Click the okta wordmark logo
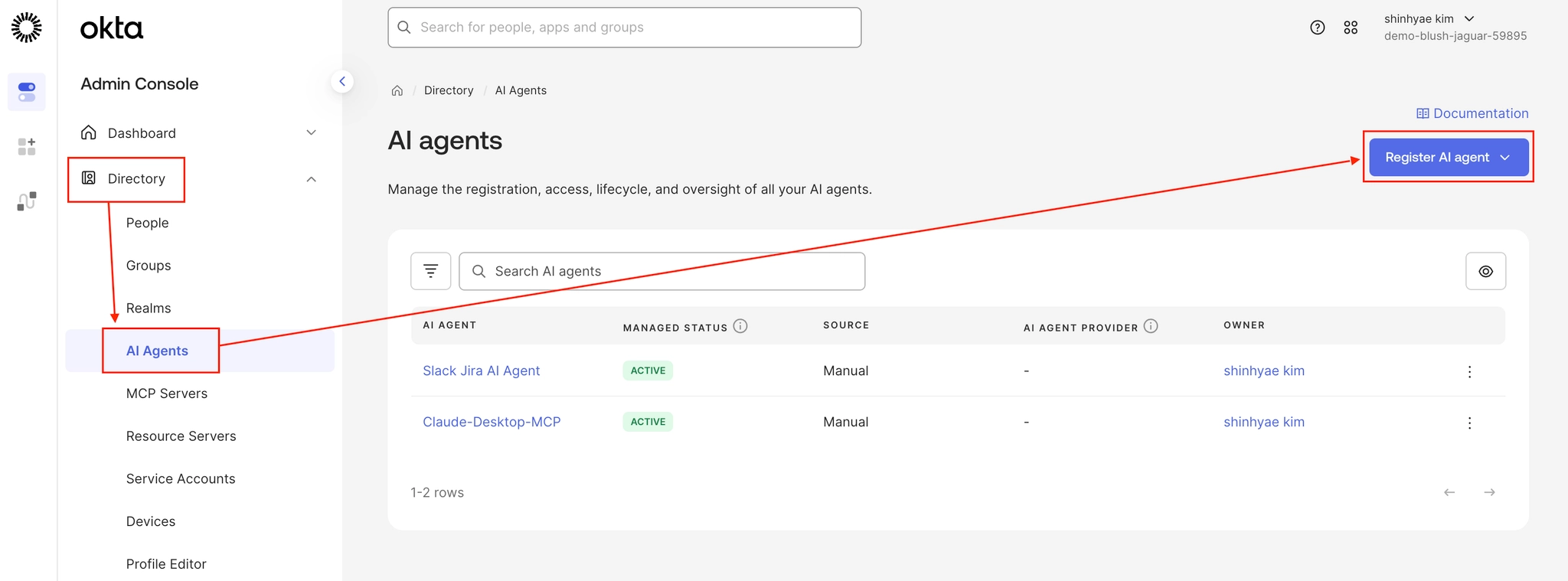1568x581 pixels. (x=112, y=28)
